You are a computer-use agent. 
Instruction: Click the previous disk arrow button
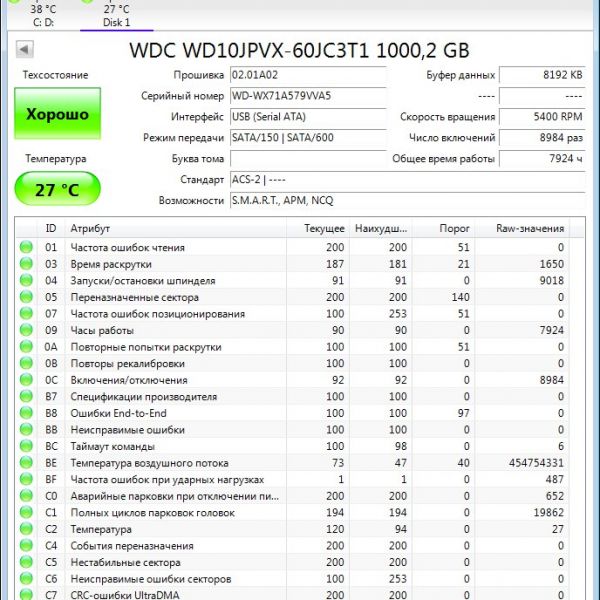pyautogui.click(x=25, y=49)
